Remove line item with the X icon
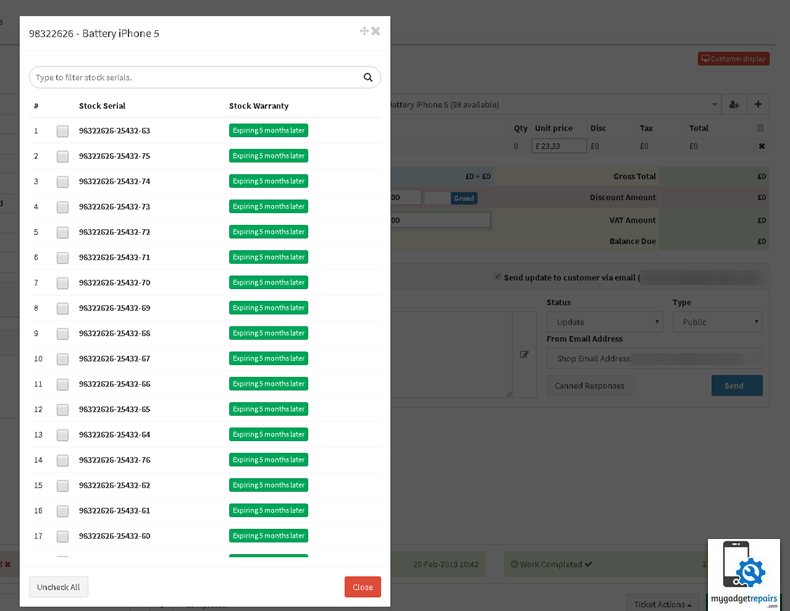Screen dimensions: 790x611 point(761,146)
